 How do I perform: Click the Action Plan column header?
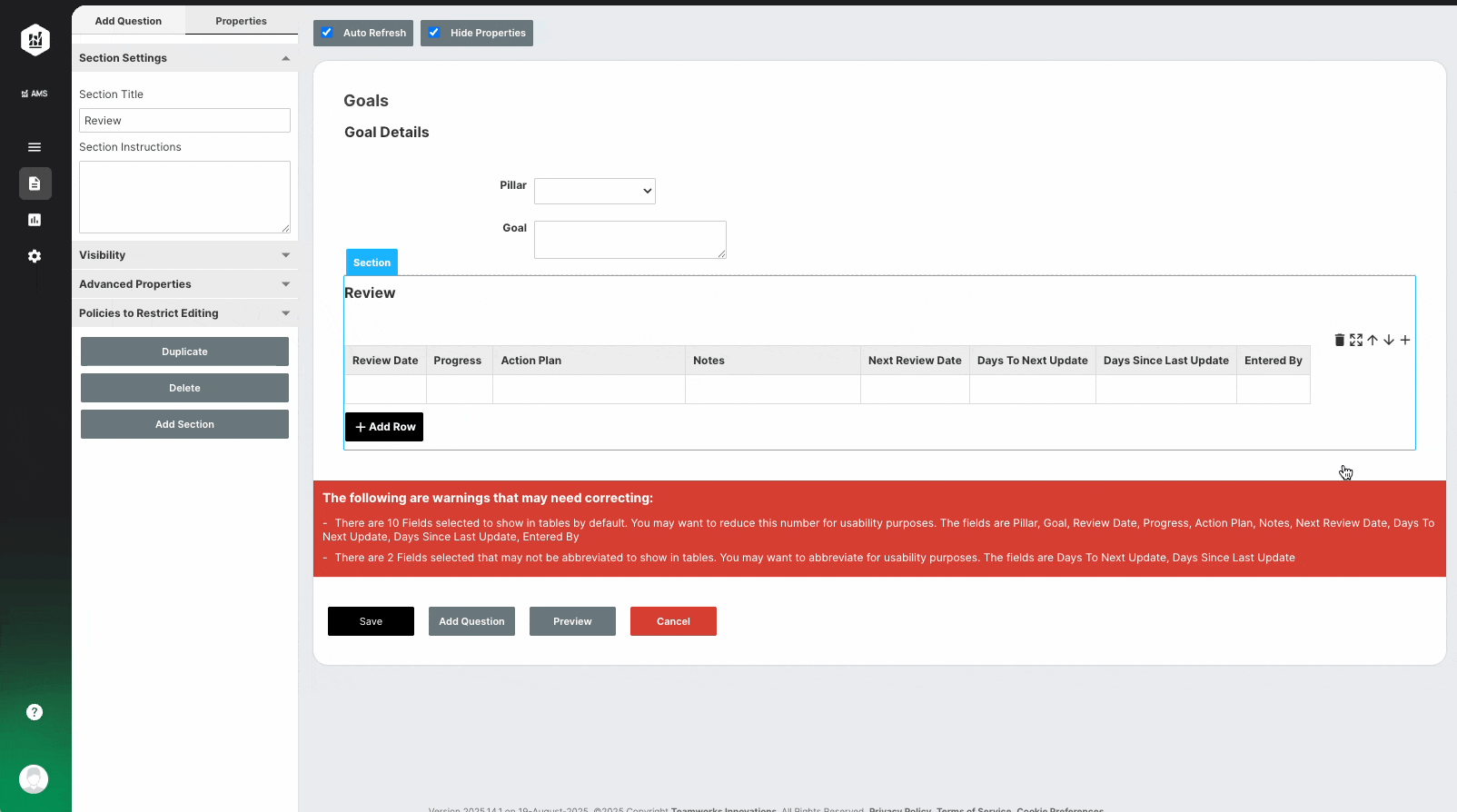point(589,361)
